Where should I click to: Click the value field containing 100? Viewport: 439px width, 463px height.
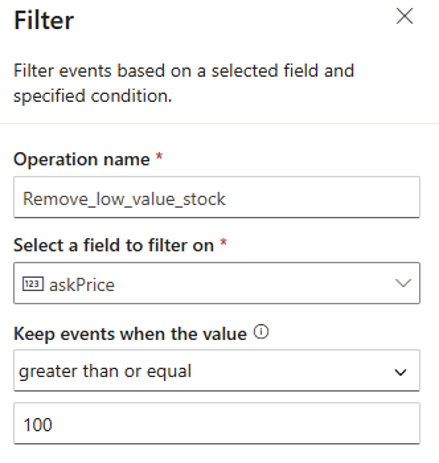217,423
